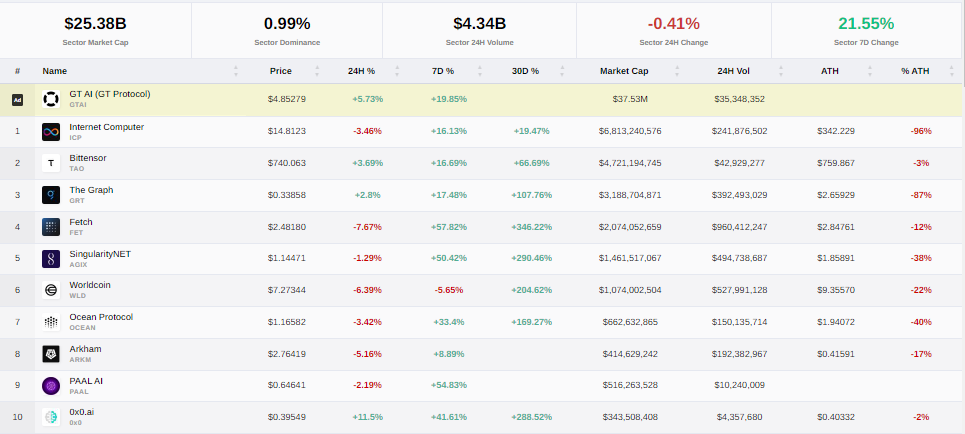Click Internet Computer price $14.8123
965x434 pixels.
[x=287, y=131]
